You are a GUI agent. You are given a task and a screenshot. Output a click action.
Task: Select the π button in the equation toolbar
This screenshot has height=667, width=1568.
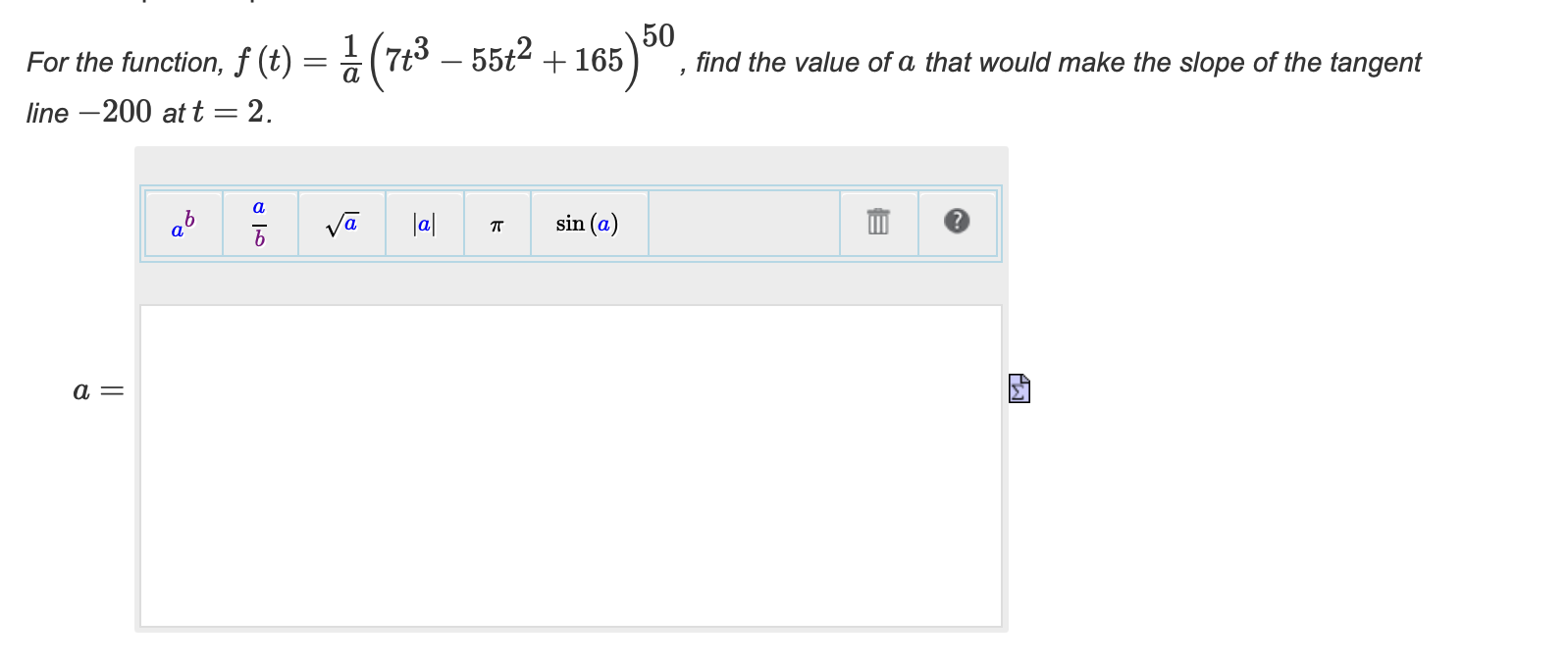click(497, 225)
